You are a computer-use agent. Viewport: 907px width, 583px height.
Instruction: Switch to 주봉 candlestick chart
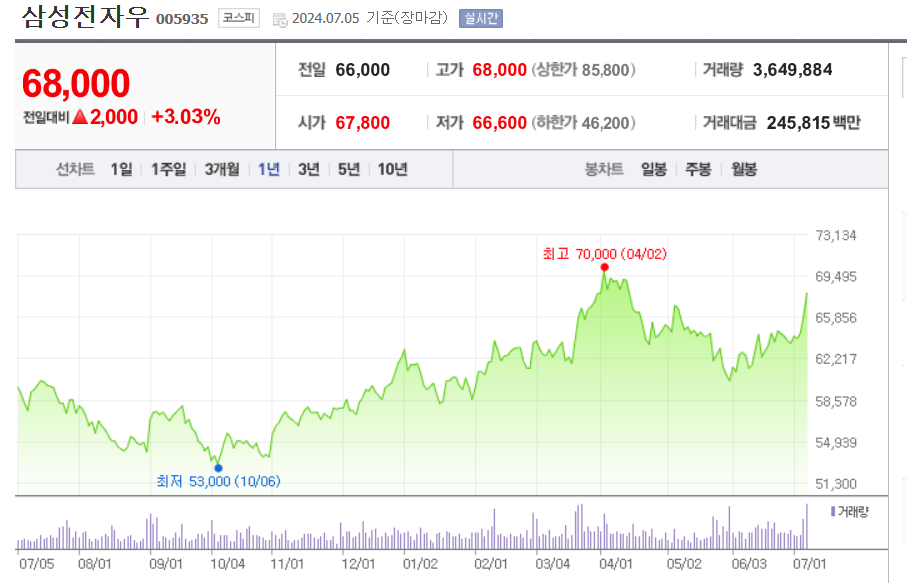[x=698, y=169]
